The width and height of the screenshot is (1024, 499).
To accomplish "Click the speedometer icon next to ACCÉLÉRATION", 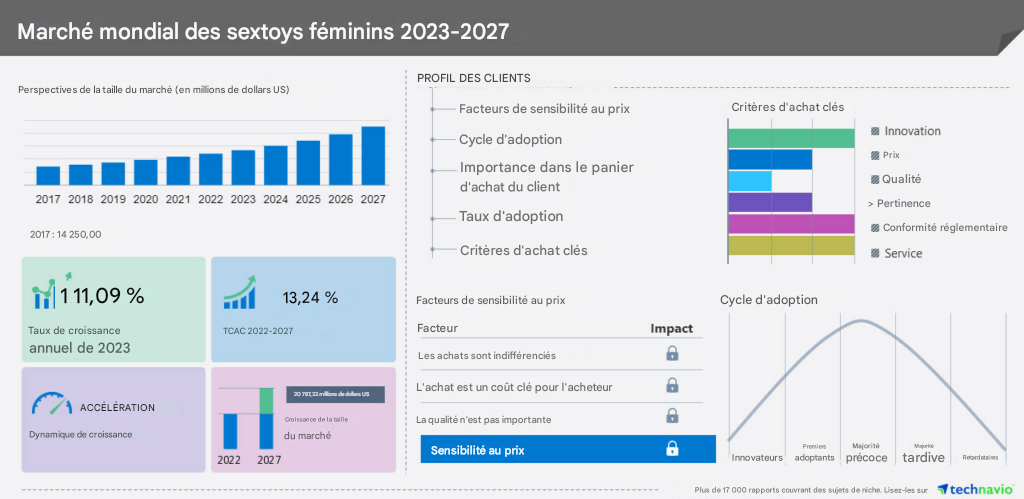I will (51, 405).
